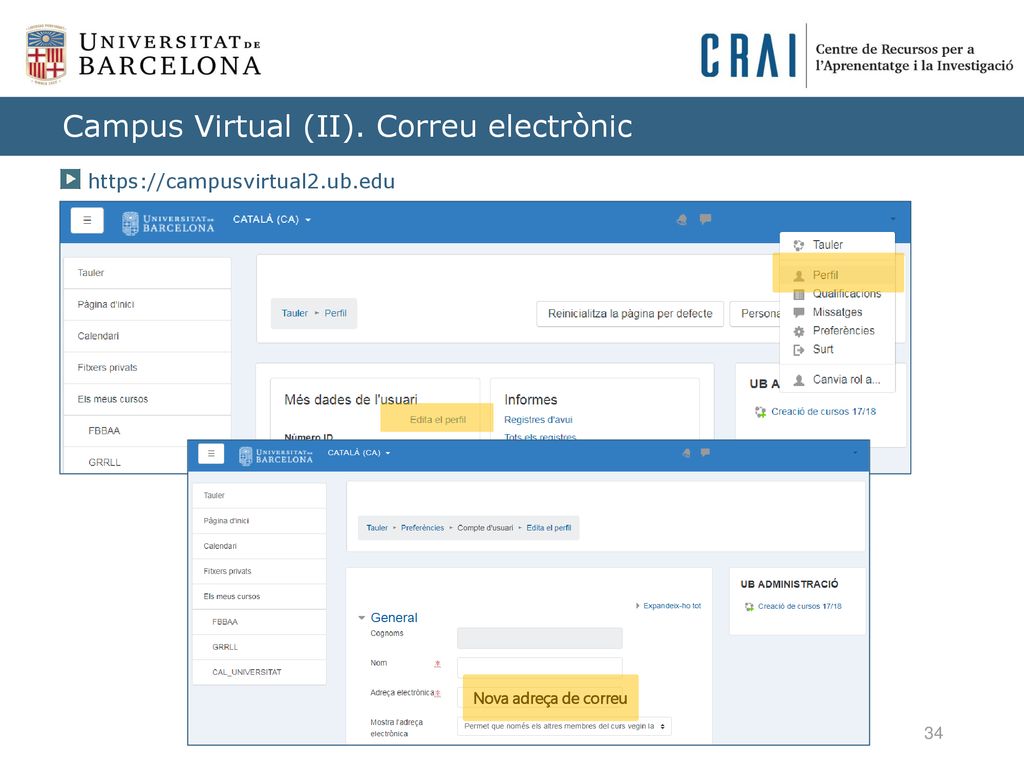Viewport: 1024px width, 768px height.
Task: Click the Preferències gear icon in user menu
Action: click(798, 331)
